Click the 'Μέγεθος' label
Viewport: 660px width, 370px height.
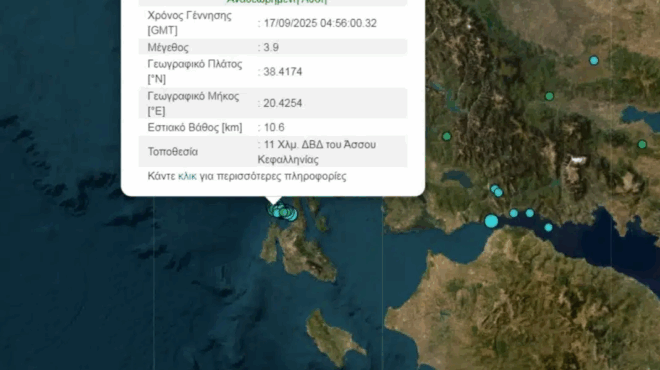[x=168, y=47]
